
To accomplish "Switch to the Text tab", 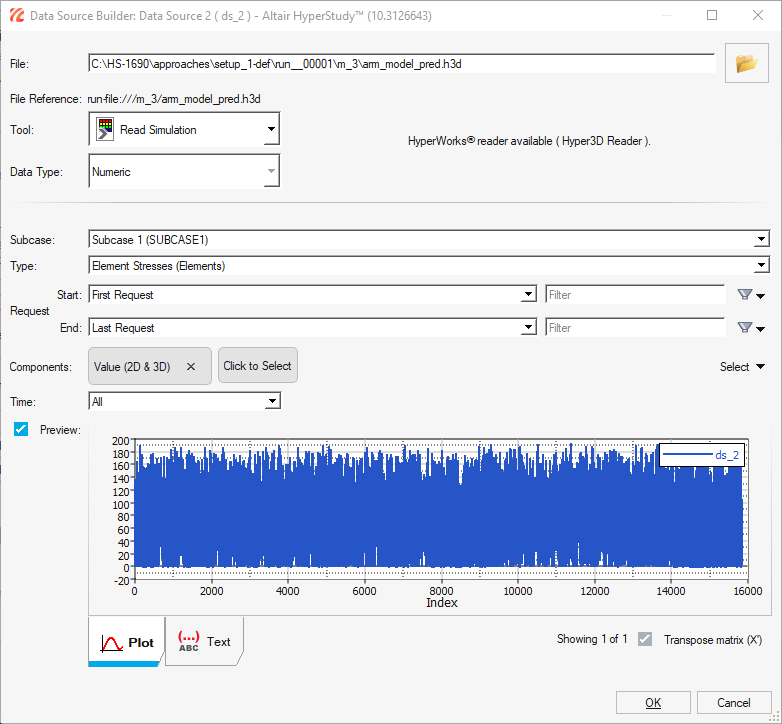I will 204,642.
